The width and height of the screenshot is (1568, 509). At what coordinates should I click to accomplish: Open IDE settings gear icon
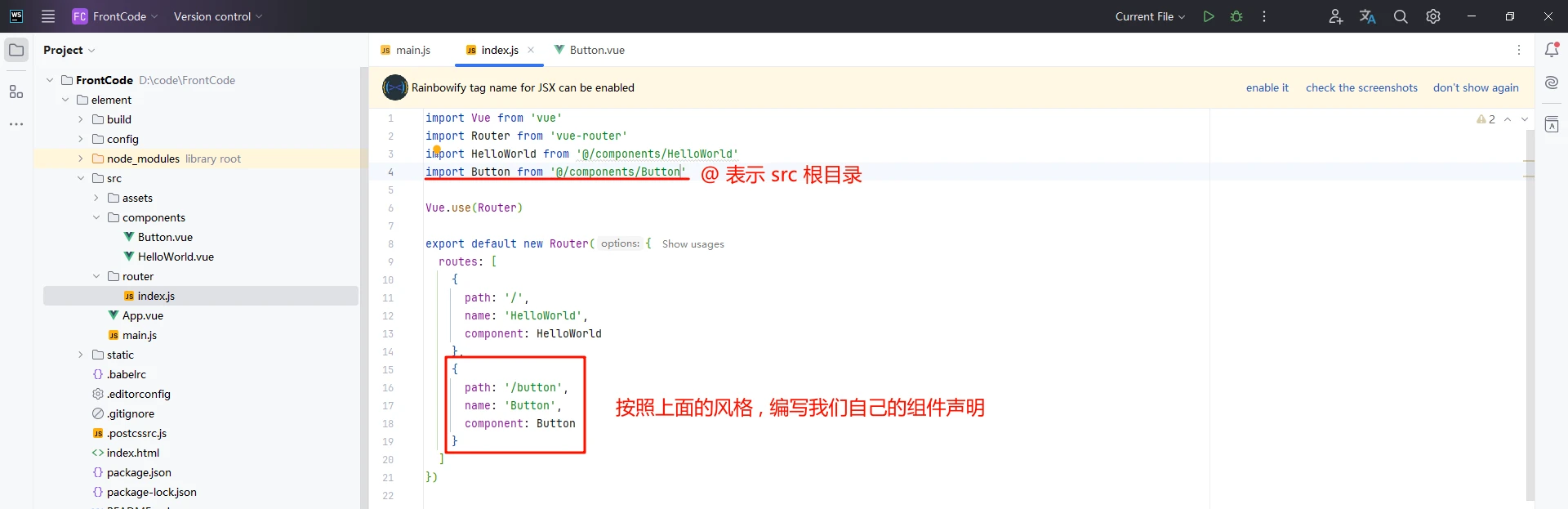click(x=1433, y=16)
